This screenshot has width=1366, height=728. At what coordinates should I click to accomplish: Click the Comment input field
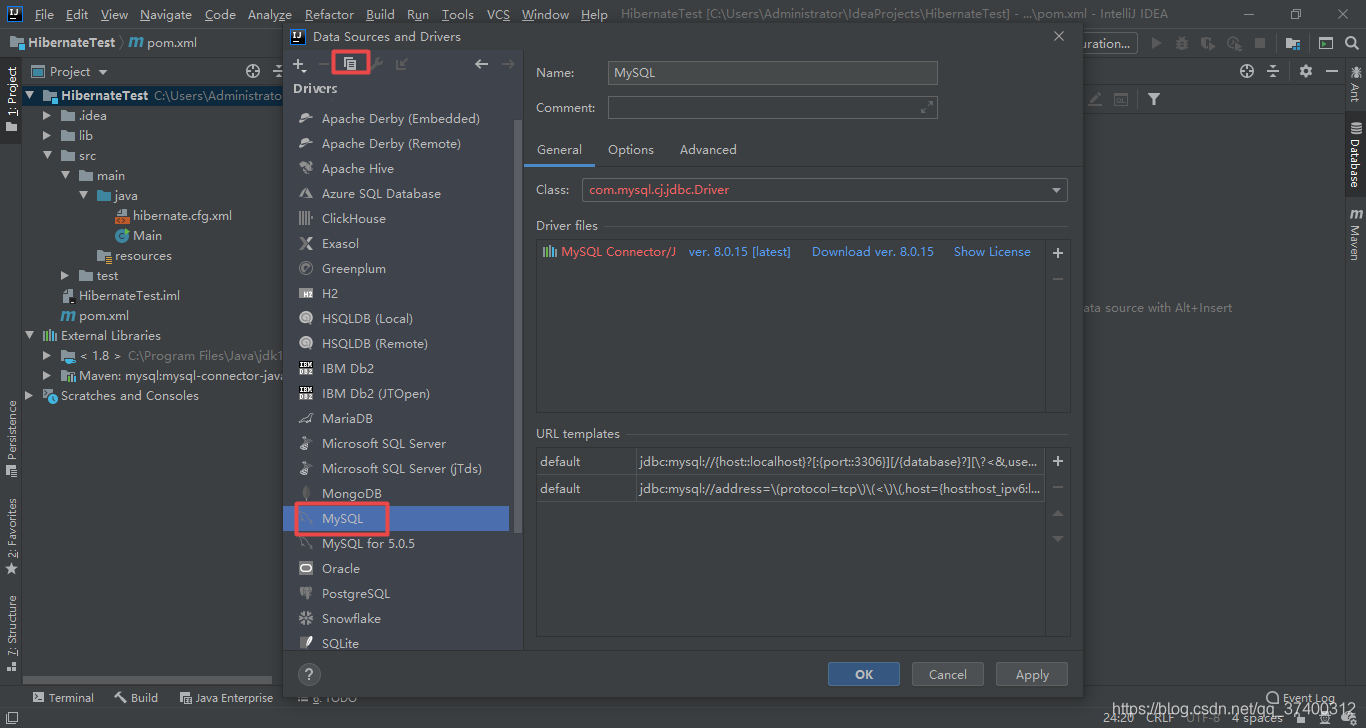click(x=773, y=107)
